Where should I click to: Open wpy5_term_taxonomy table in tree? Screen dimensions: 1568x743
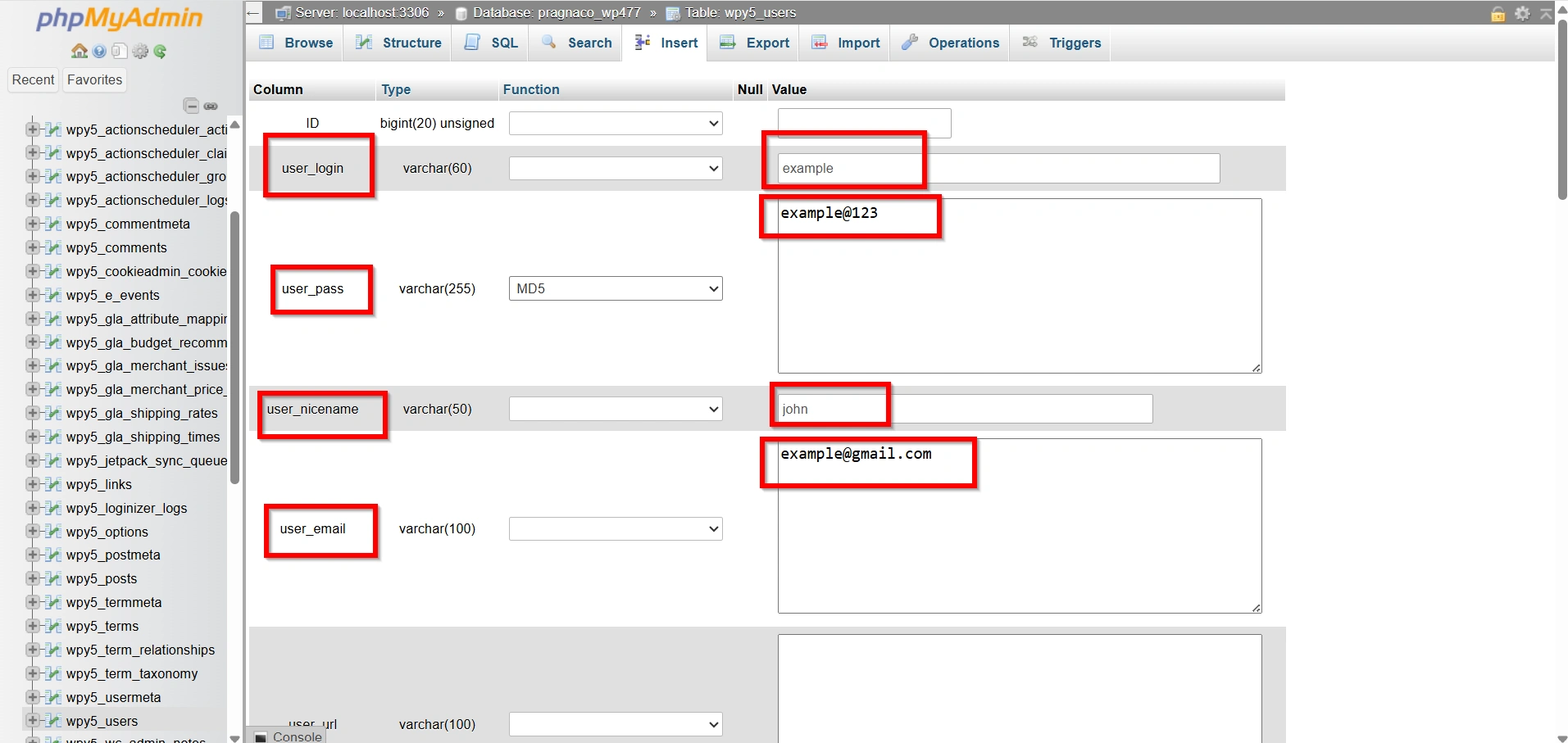132,673
